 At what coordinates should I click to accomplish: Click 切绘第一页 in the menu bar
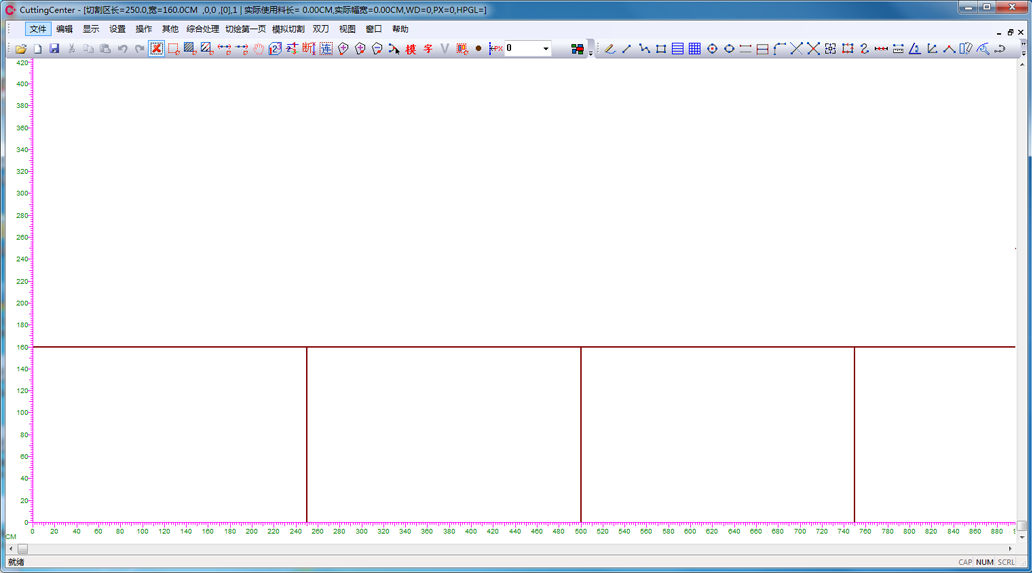pos(245,29)
